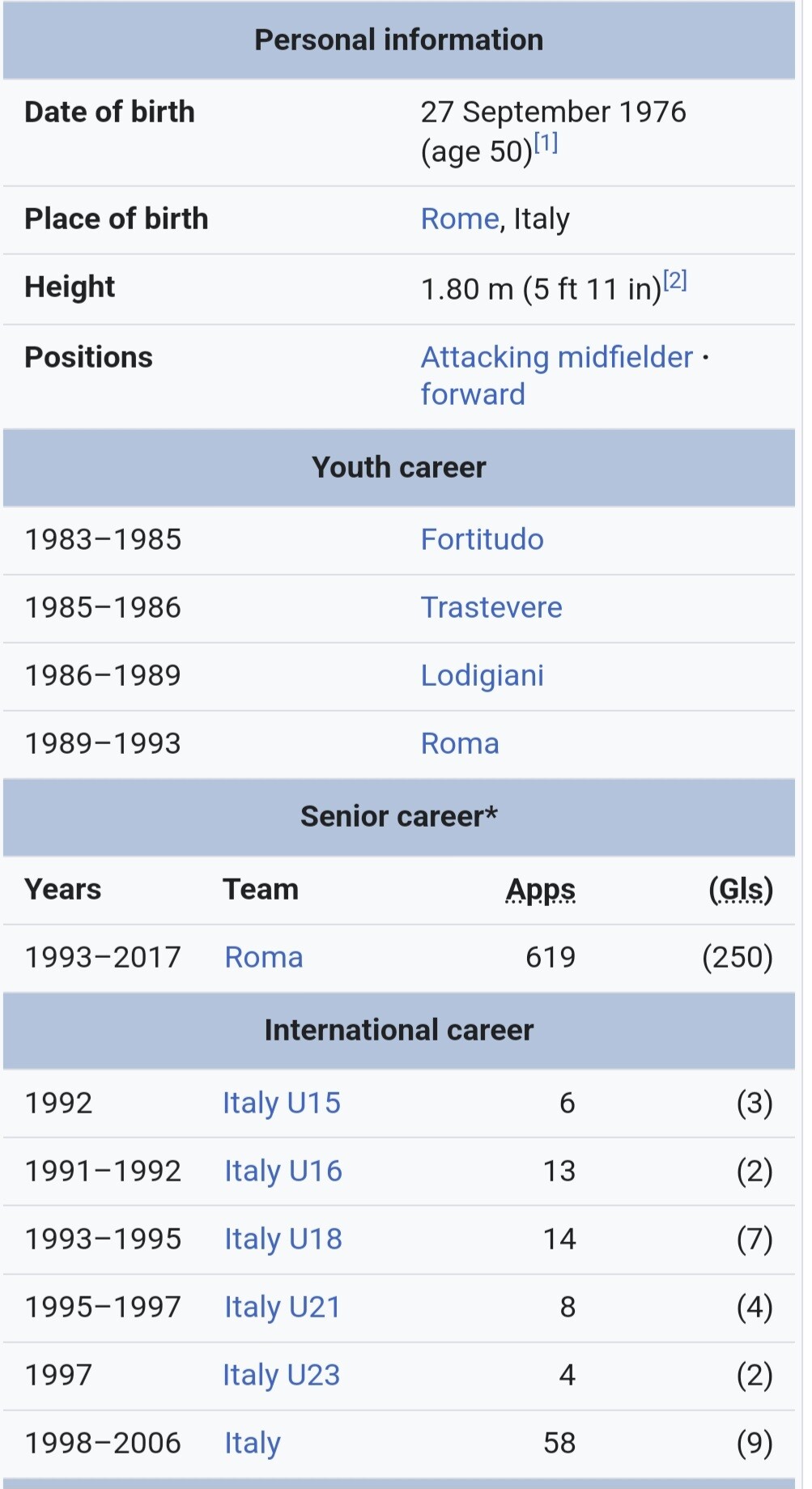Open the Italy U15 team link
Screen dimensions: 812x1489
coord(282,1103)
